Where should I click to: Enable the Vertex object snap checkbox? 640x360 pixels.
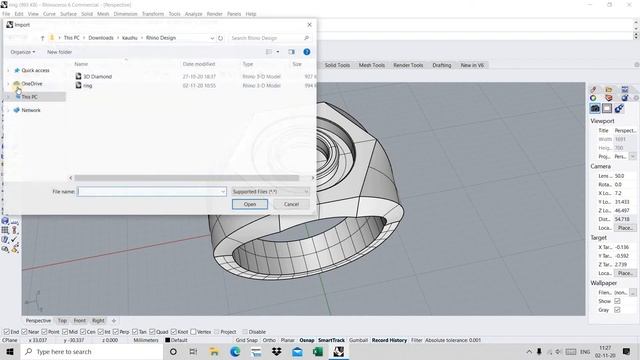click(x=193, y=332)
